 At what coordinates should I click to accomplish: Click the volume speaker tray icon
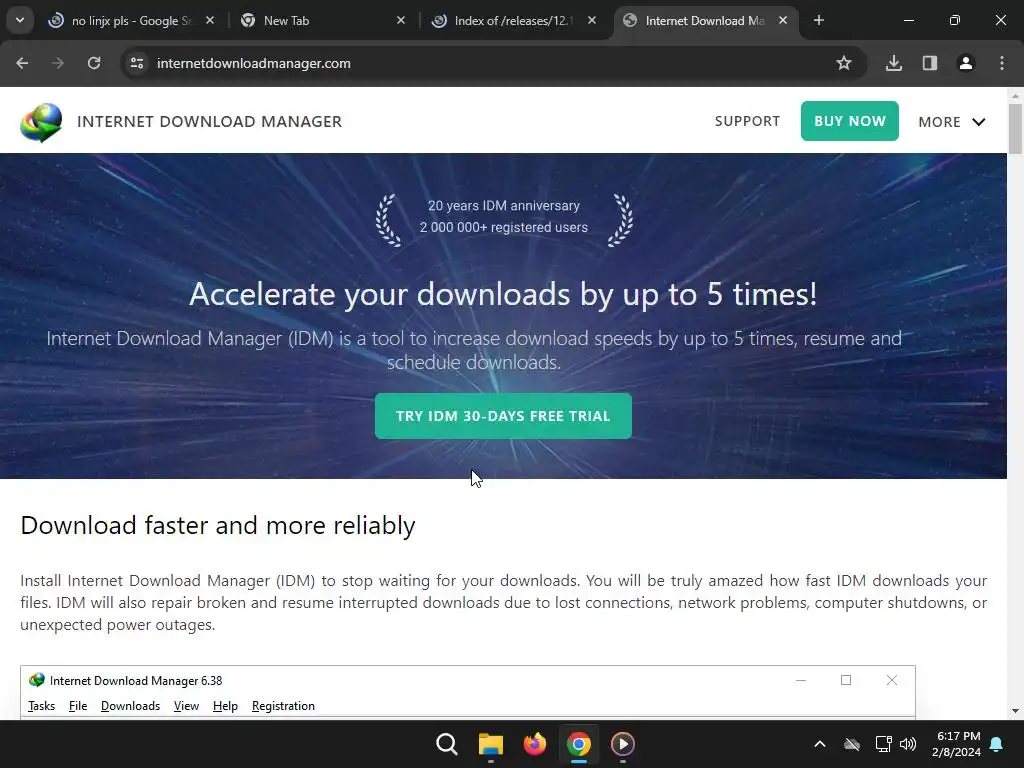pyautogui.click(x=908, y=744)
